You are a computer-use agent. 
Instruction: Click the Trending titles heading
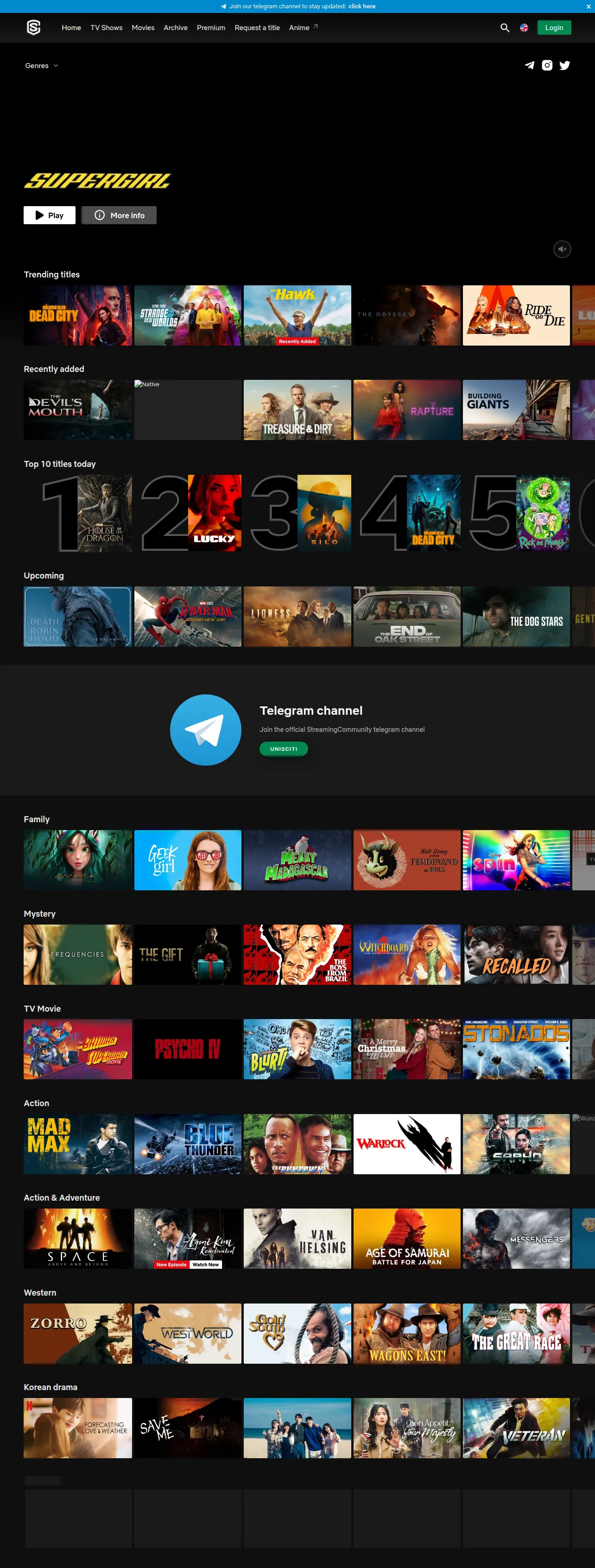point(52,275)
